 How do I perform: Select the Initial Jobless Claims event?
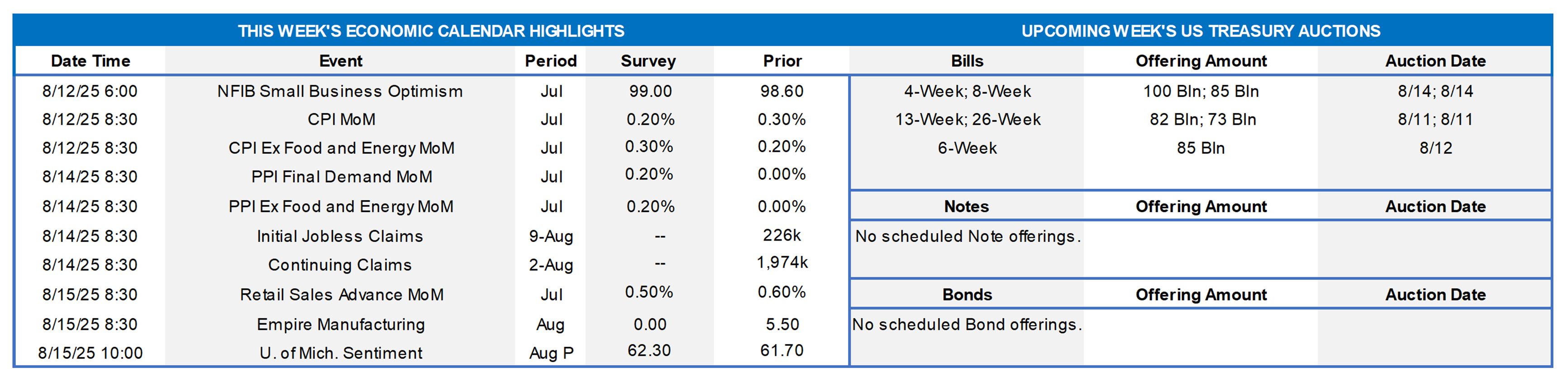pyautogui.click(x=340, y=236)
